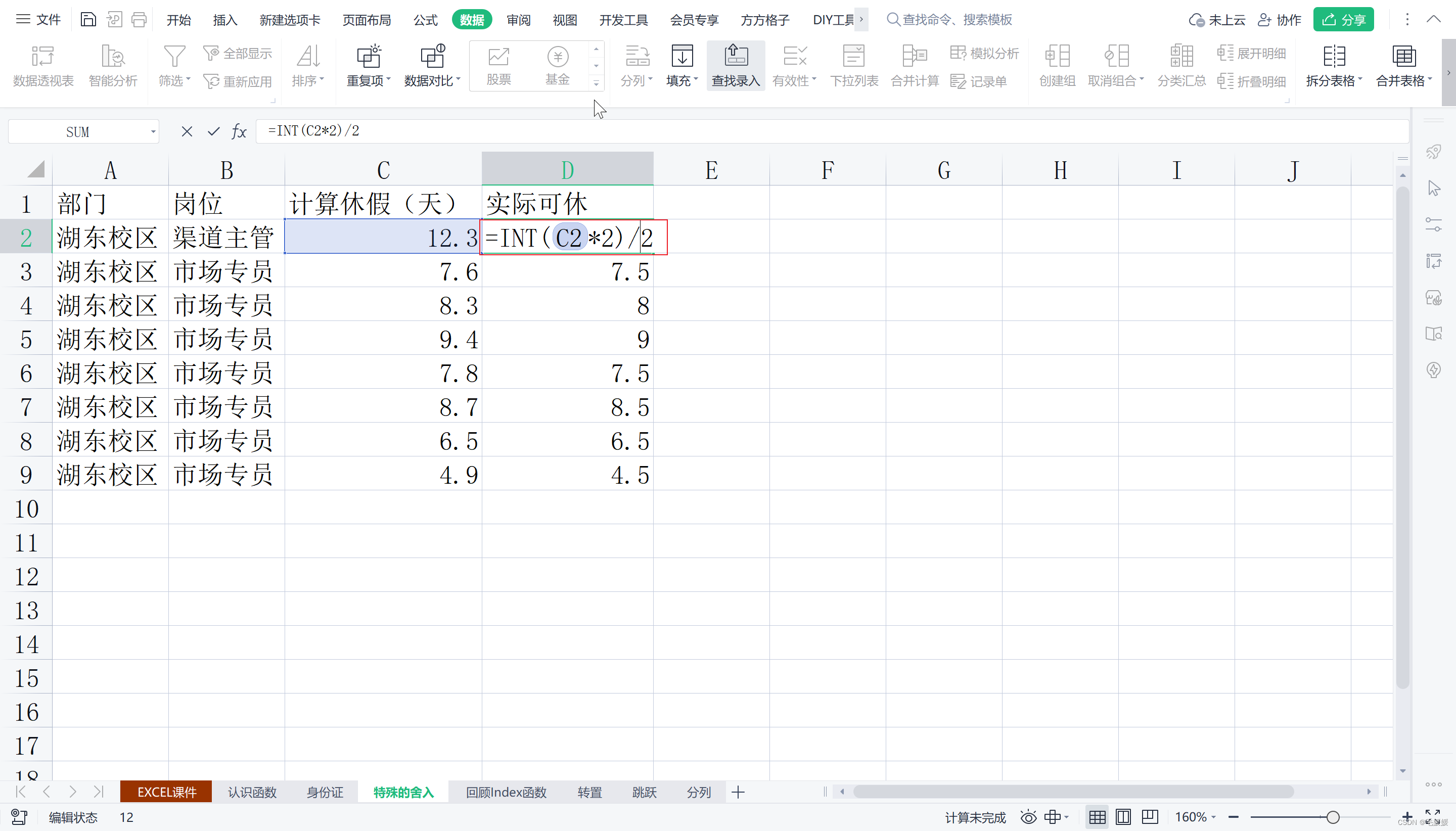This screenshot has width=1456, height=831.
Task: Open the 审阅 Review ribbon tab
Action: click(x=518, y=20)
